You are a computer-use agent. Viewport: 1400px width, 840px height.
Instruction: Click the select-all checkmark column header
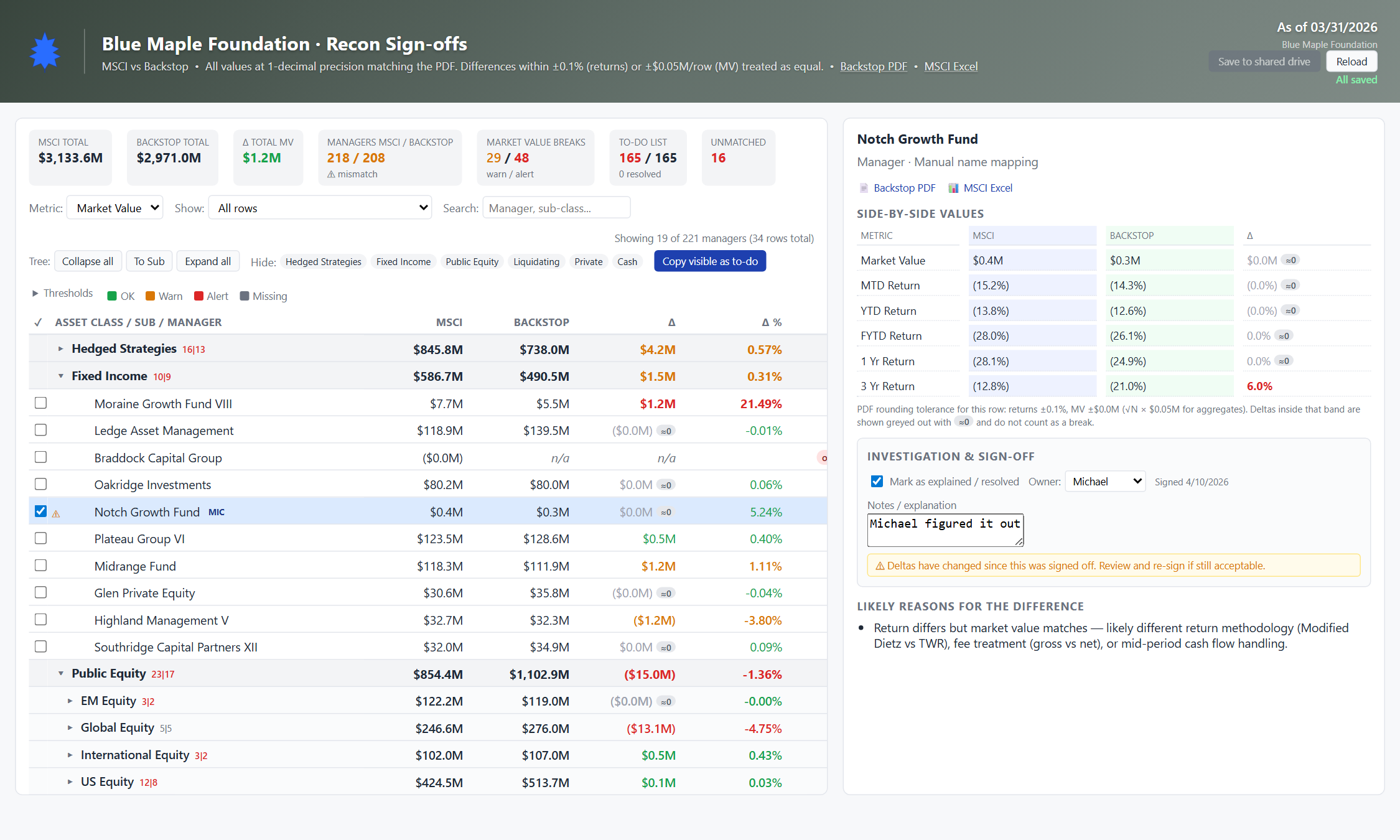38,322
